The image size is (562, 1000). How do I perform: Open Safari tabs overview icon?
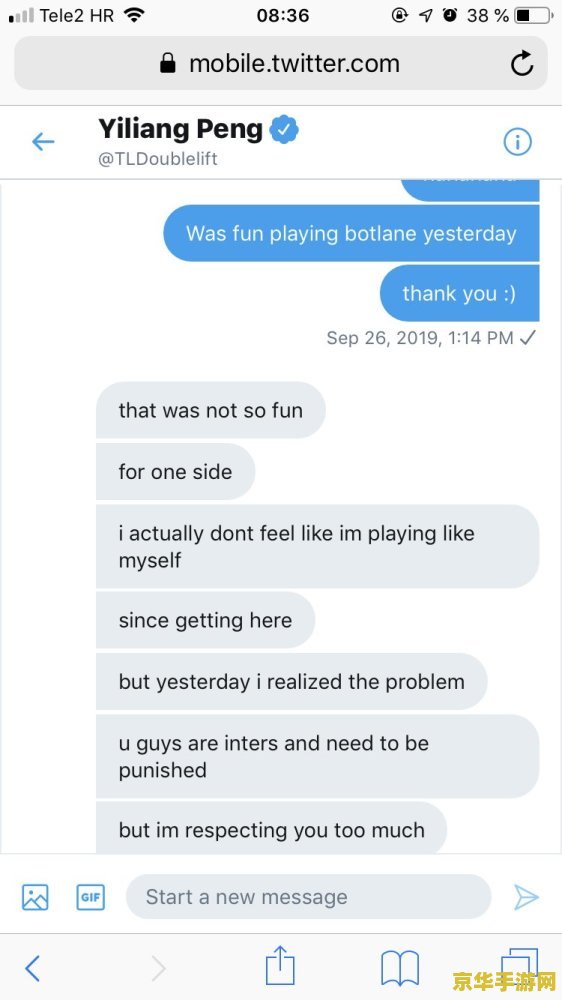pos(518,967)
